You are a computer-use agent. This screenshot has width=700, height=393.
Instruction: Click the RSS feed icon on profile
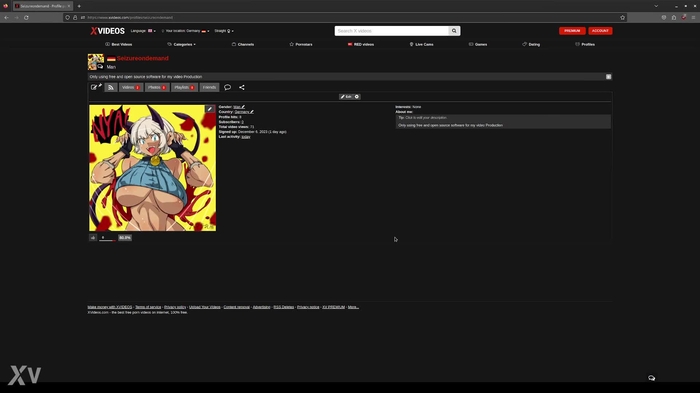(x=111, y=88)
